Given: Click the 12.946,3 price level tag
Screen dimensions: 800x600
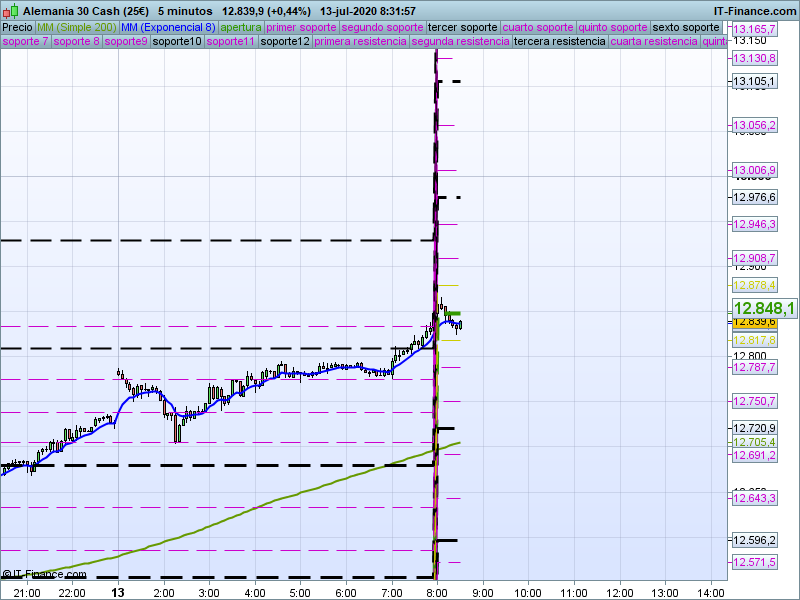Looking at the screenshot, I should click(754, 224).
